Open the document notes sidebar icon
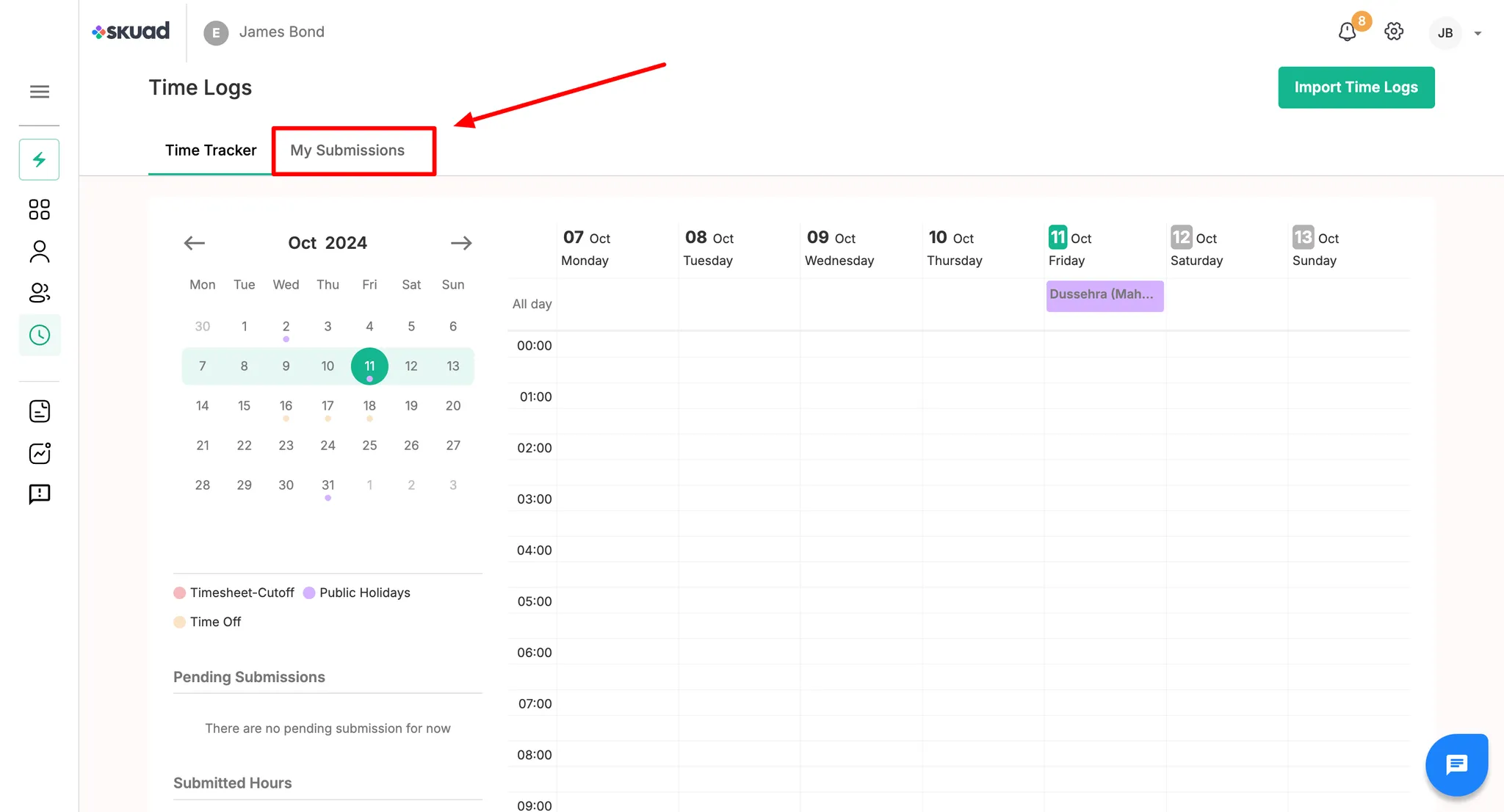 [40, 411]
